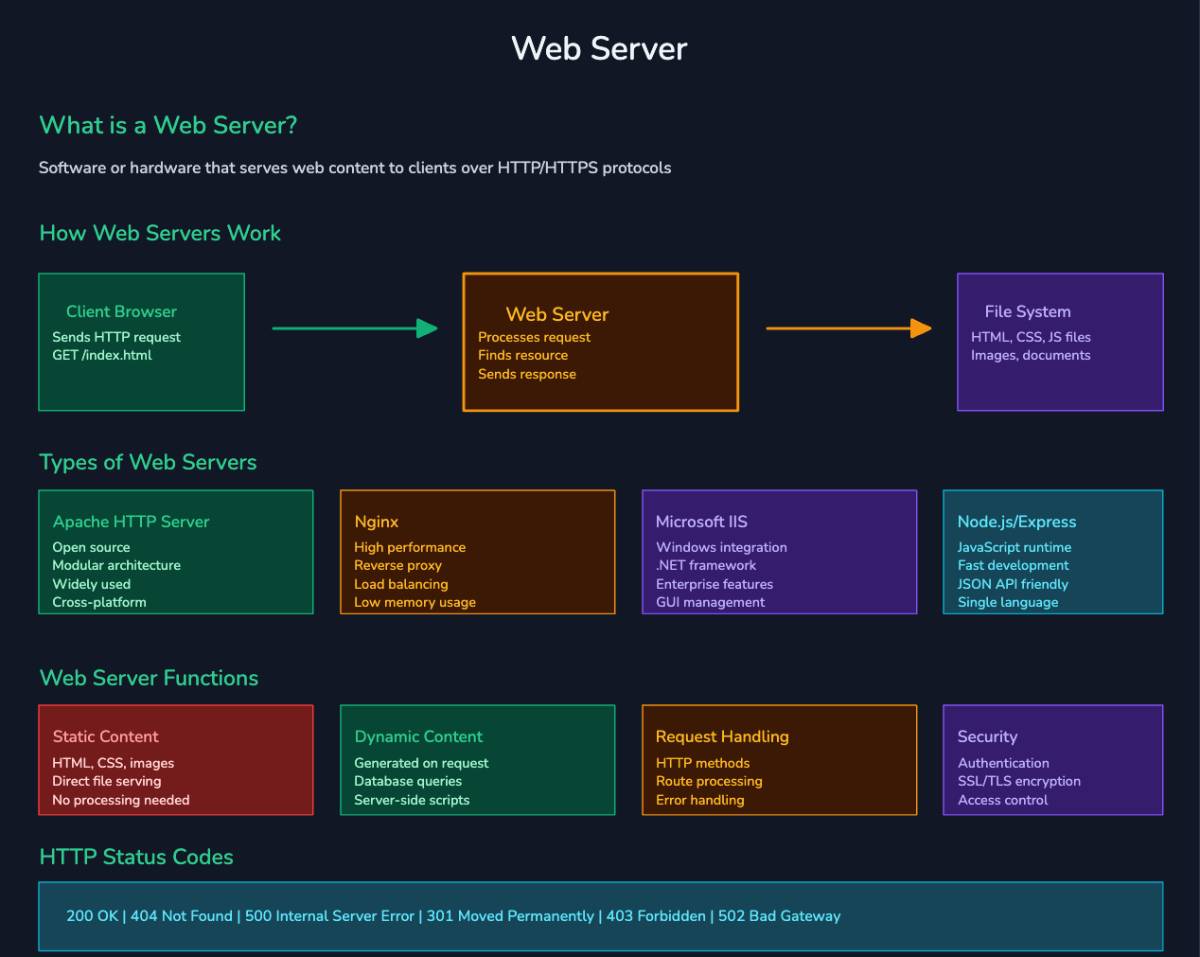Click the Request Handling card
This screenshot has height=957, width=1200.
click(780, 760)
